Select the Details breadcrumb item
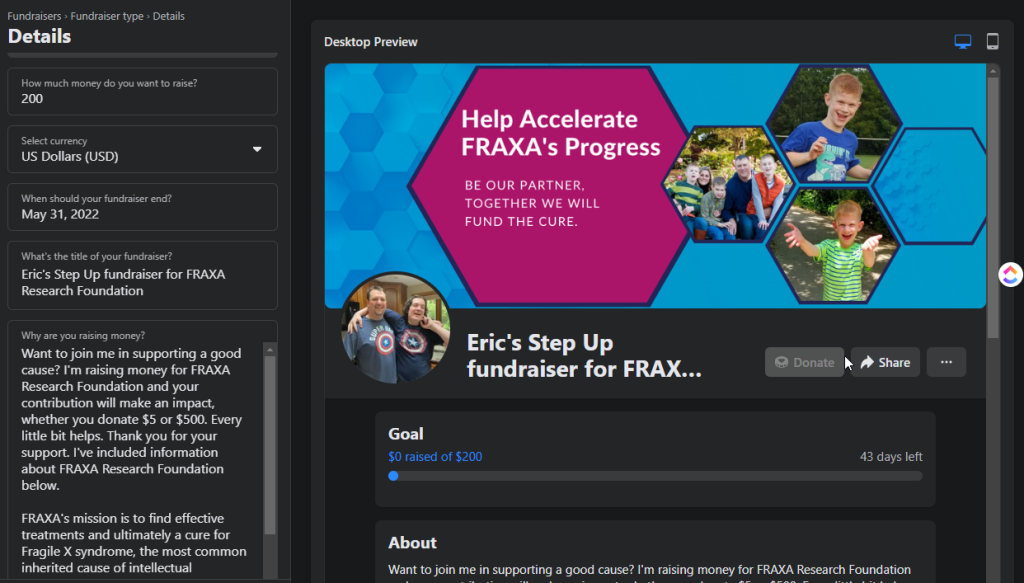Image resolution: width=1024 pixels, height=583 pixels. click(168, 16)
